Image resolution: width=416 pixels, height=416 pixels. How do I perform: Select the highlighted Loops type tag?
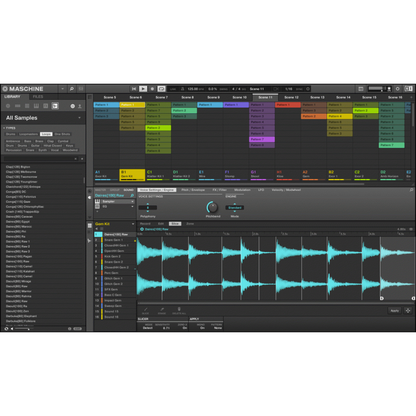tap(46, 134)
